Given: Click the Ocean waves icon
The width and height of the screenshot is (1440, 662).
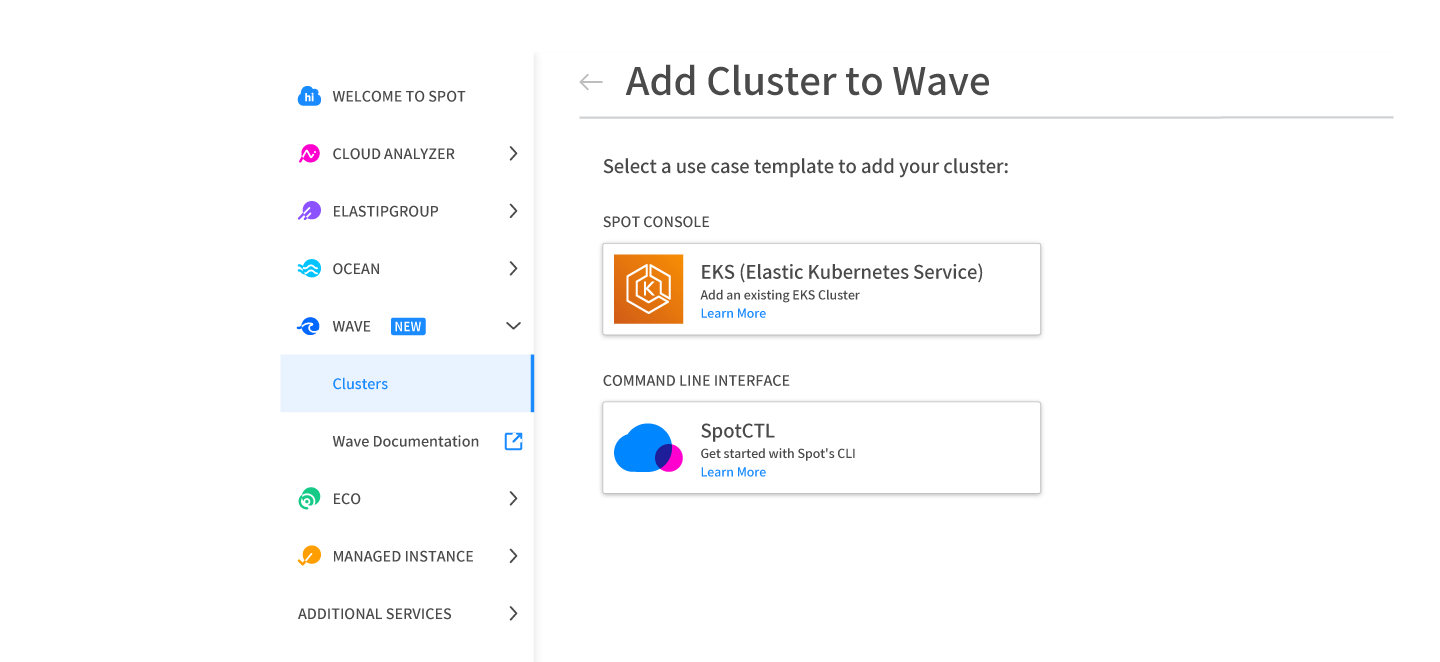Looking at the screenshot, I should pos(309,269).
